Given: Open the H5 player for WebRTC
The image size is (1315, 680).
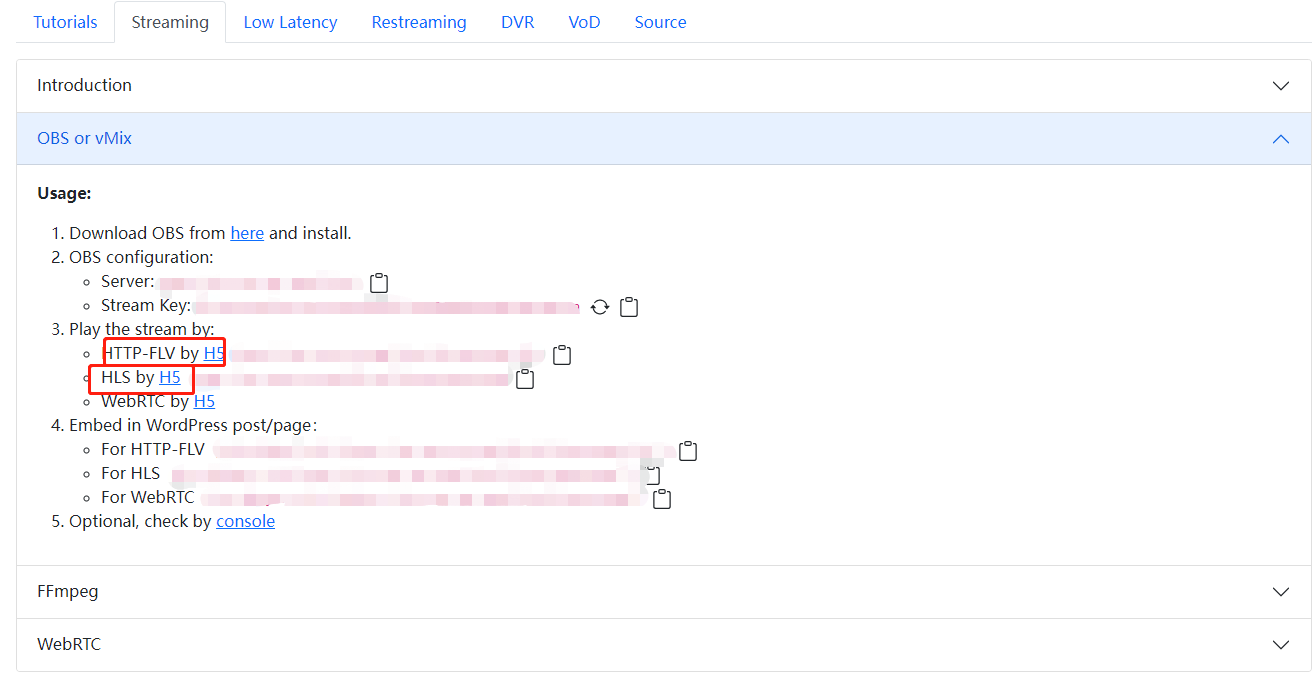Looking at the screenshot, I should (204, 401).
